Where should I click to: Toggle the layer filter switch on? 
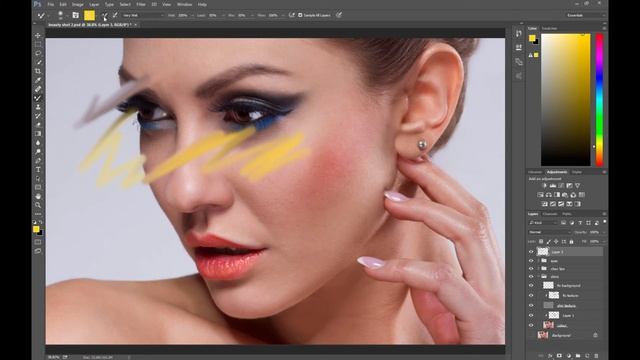tap(604, 222)
